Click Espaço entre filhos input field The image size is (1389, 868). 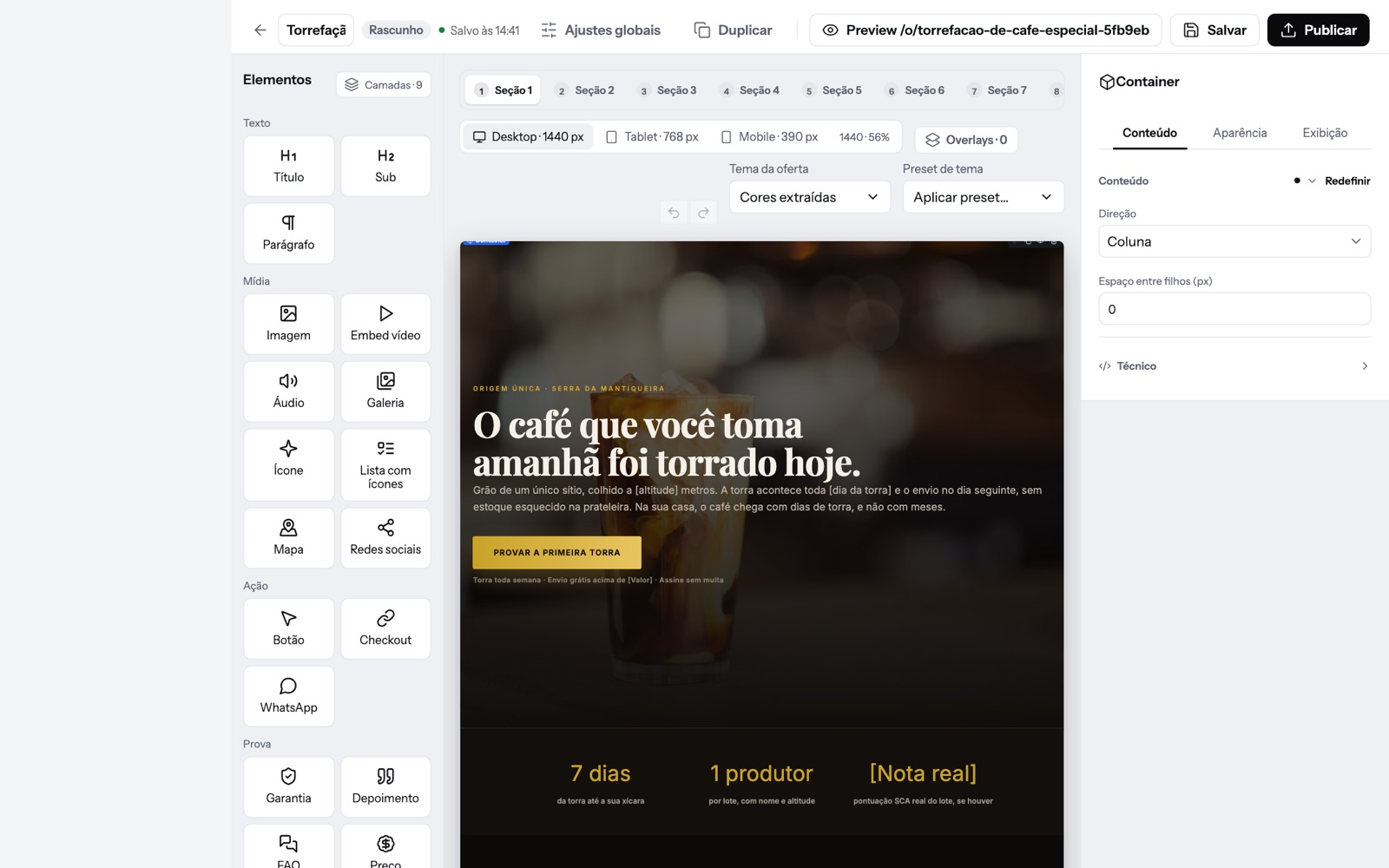pos(1234,309)
